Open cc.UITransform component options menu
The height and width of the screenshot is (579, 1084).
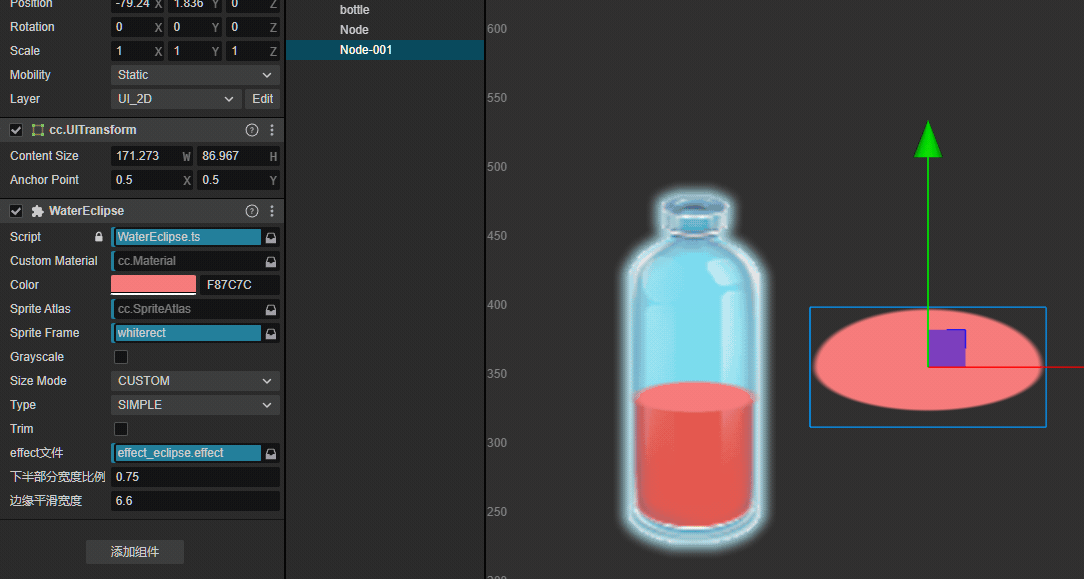pos(271,130)
